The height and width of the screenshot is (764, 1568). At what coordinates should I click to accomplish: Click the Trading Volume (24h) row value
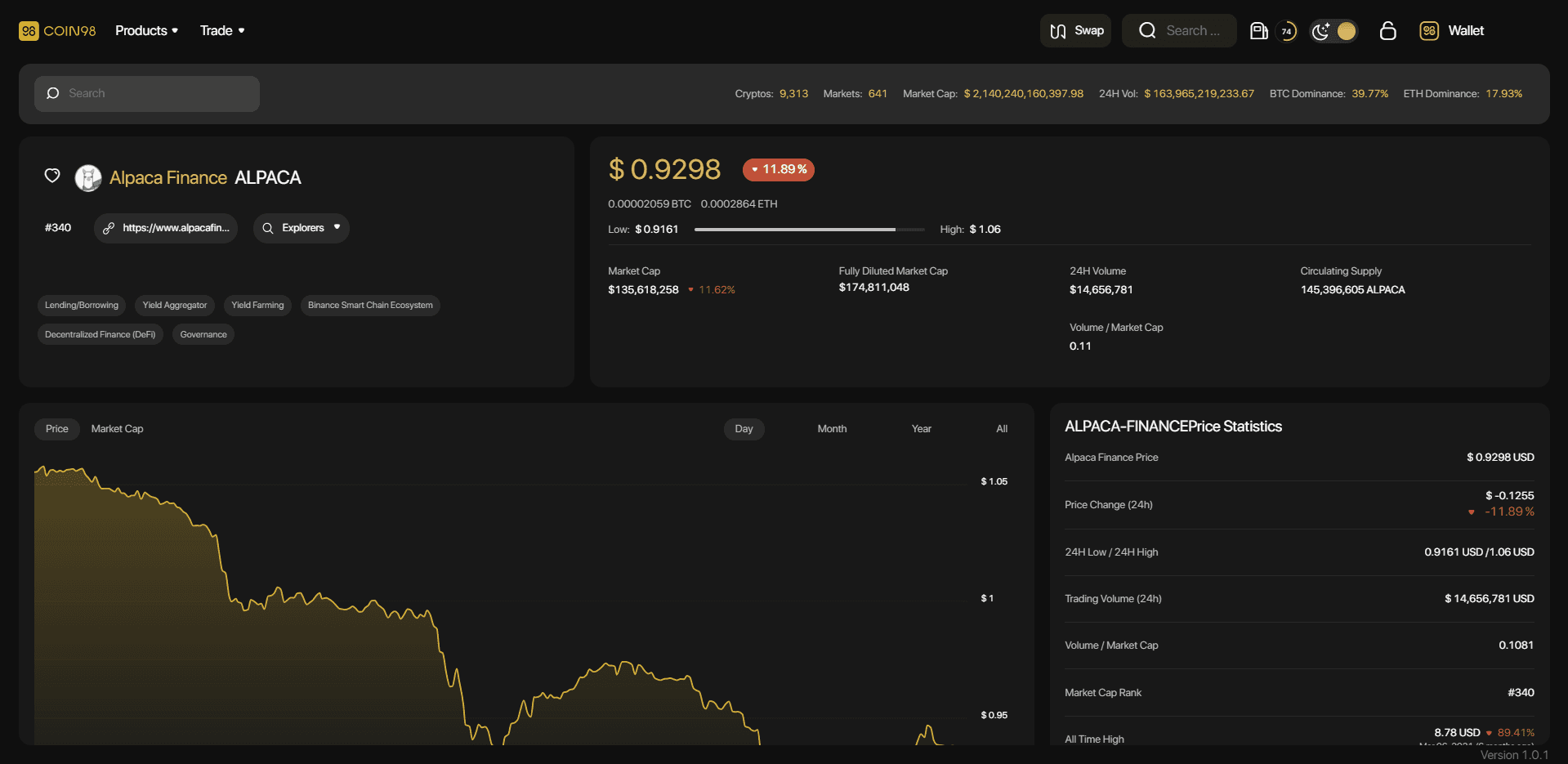click(1489, 599)
